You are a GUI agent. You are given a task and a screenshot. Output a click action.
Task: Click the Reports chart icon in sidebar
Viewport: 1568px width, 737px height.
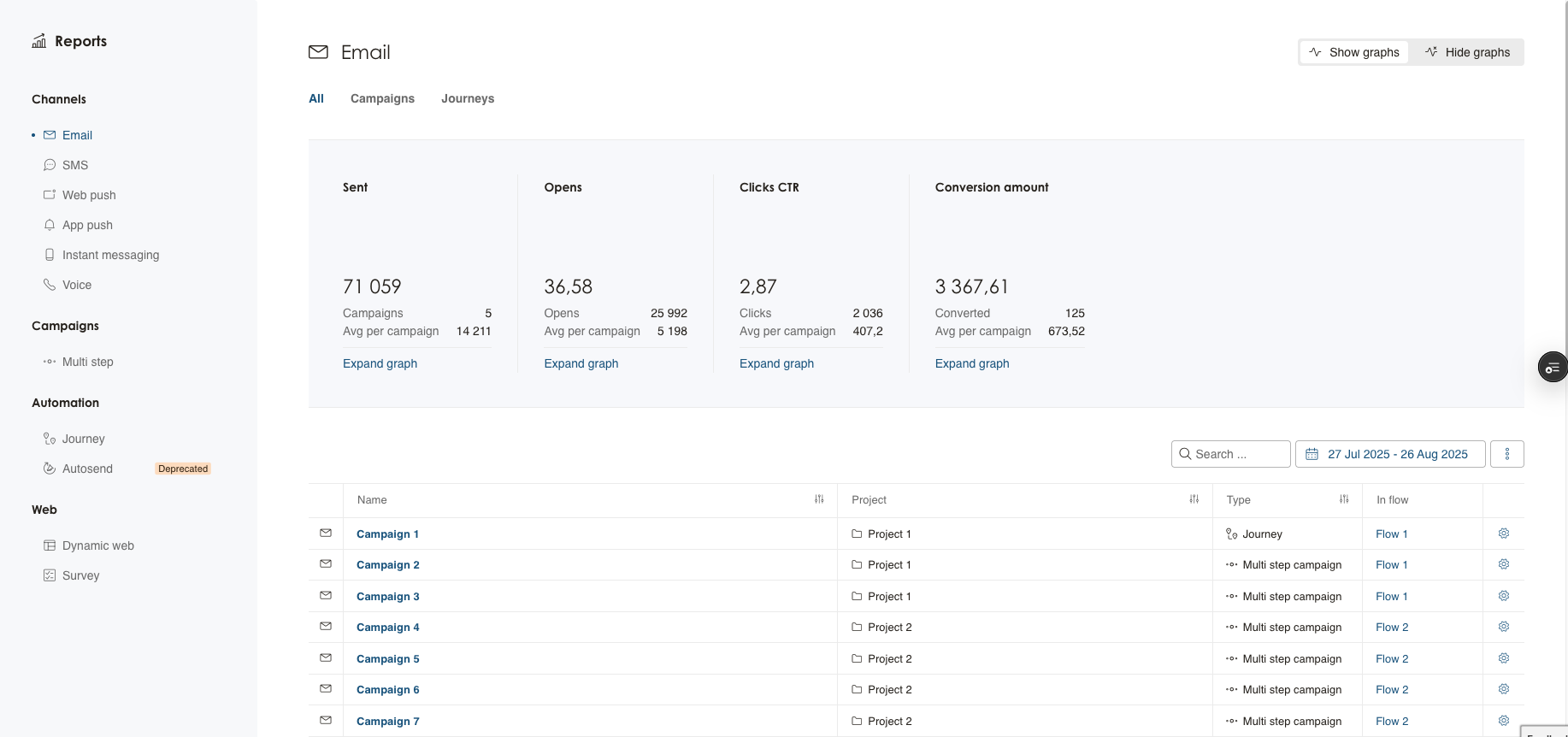coord(39,41)
